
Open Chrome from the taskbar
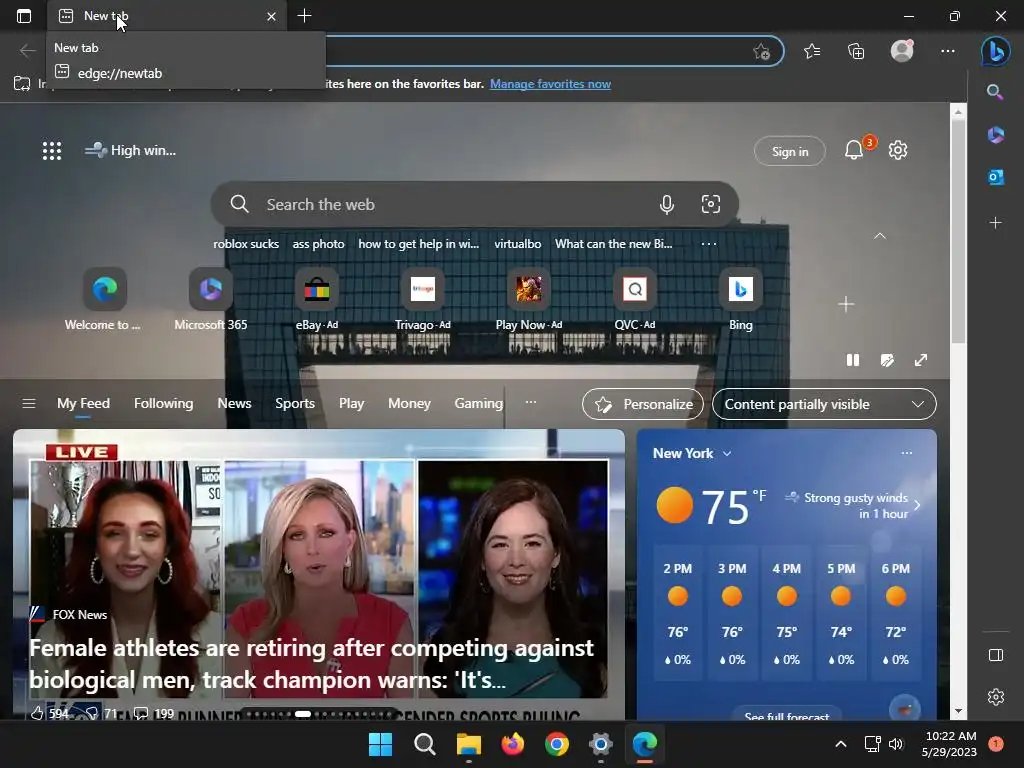557,744
